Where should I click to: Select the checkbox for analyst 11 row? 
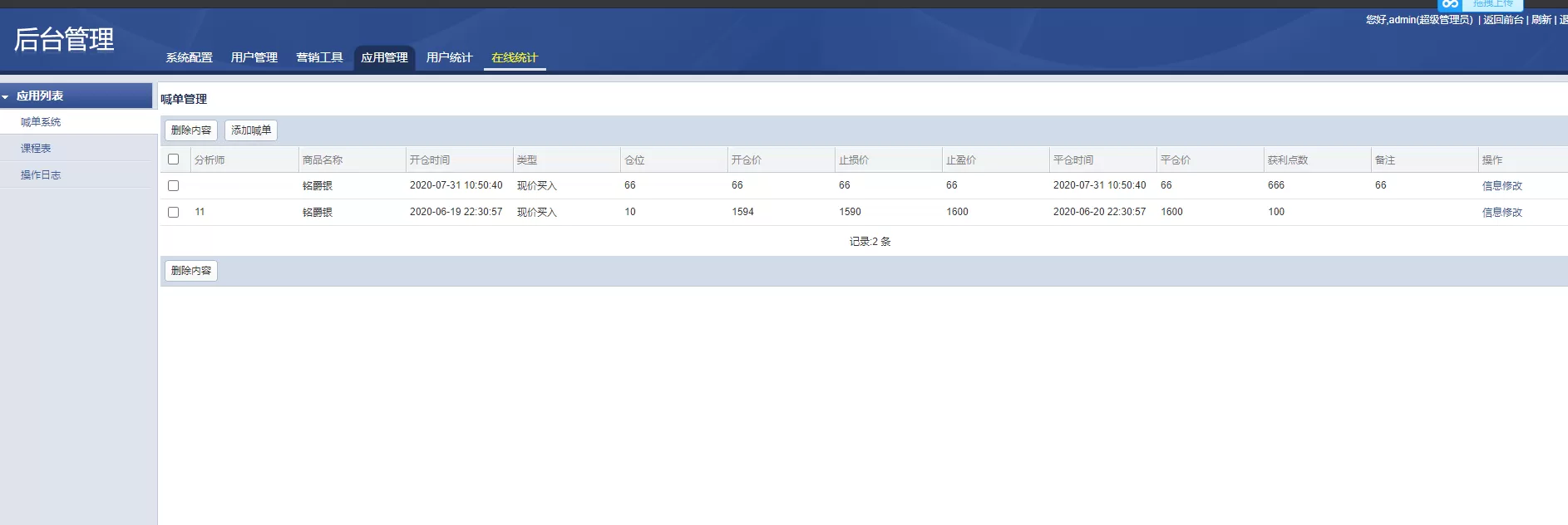(173, 213)
